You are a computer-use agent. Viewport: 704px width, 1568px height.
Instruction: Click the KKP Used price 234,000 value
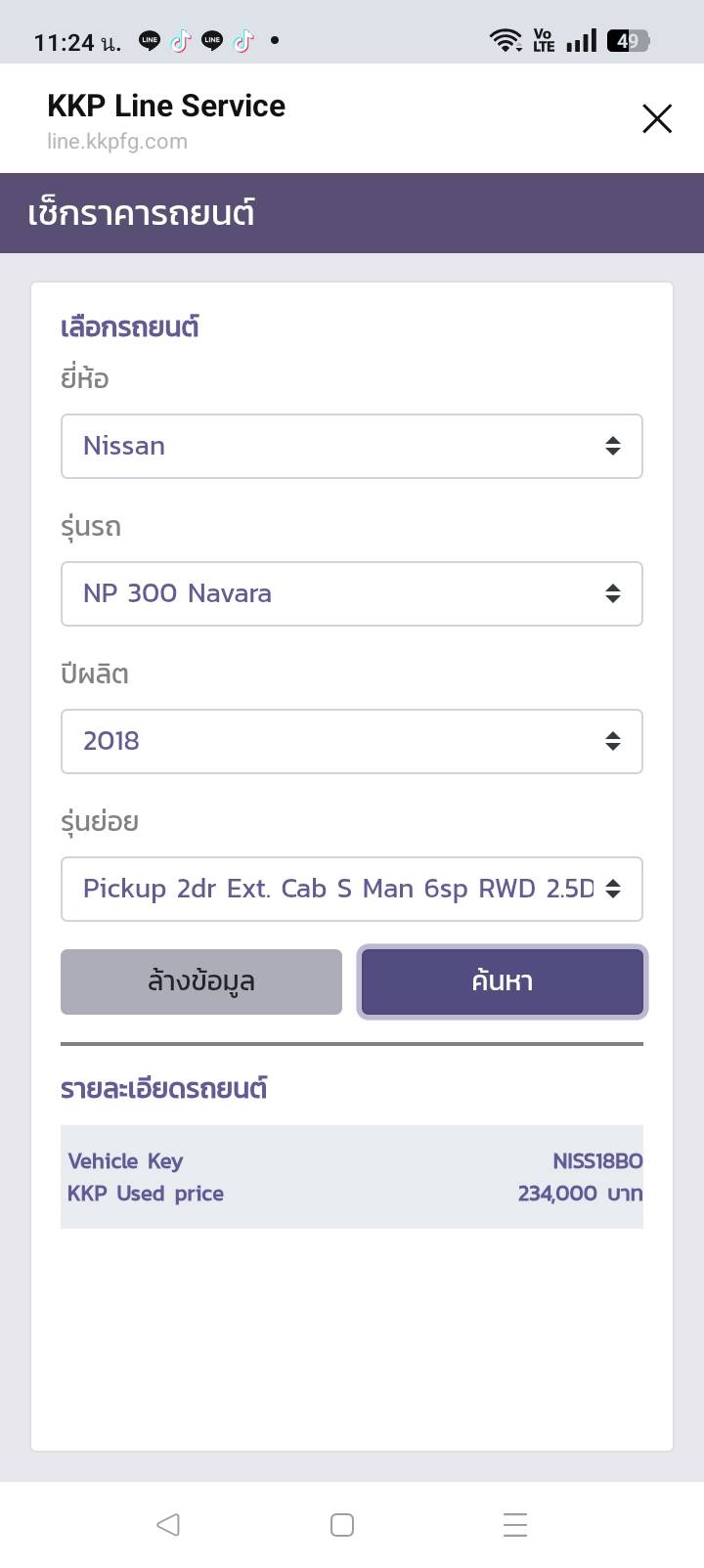(x=580, y=1194)
